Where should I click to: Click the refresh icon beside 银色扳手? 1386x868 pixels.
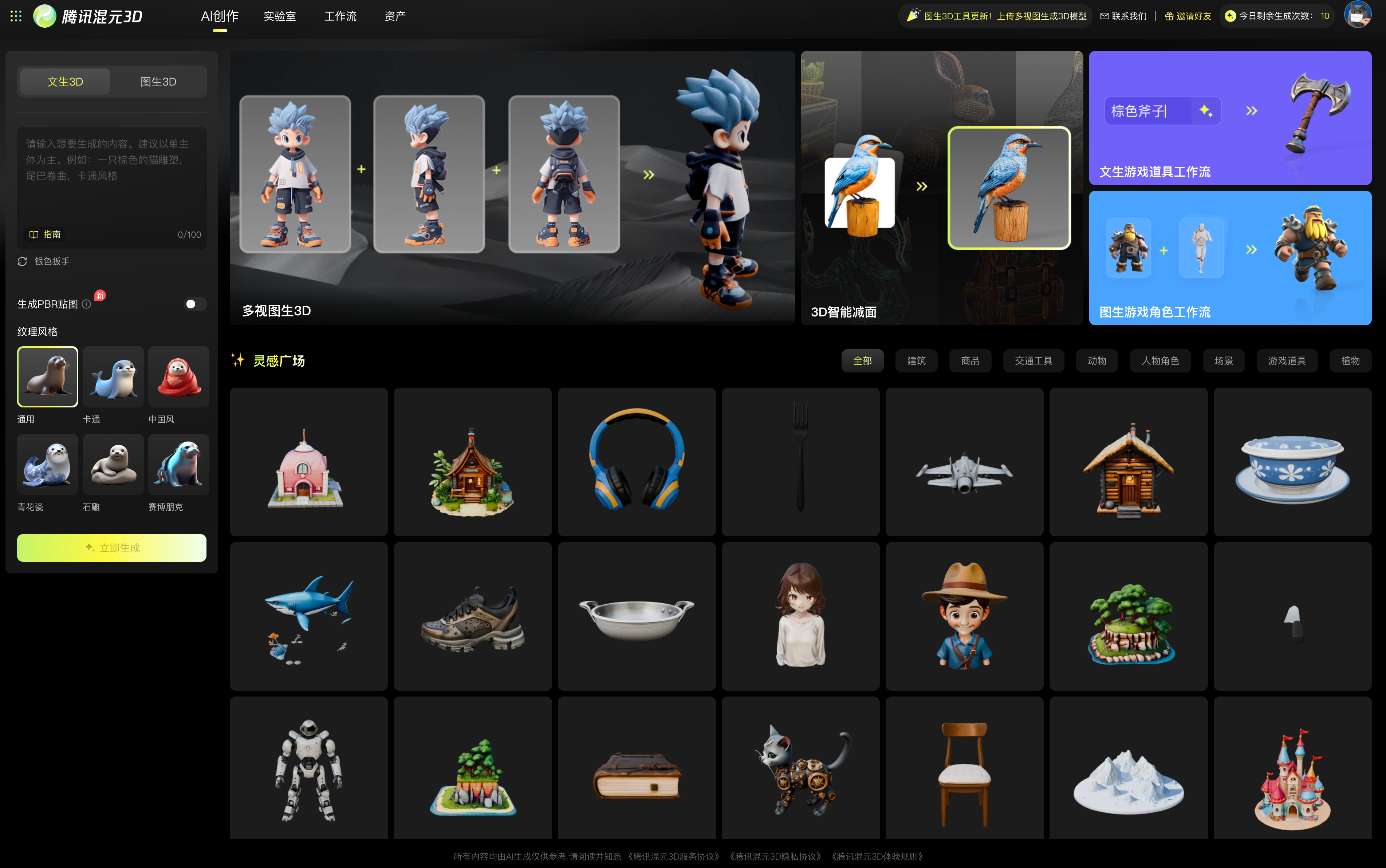point(22,261)
